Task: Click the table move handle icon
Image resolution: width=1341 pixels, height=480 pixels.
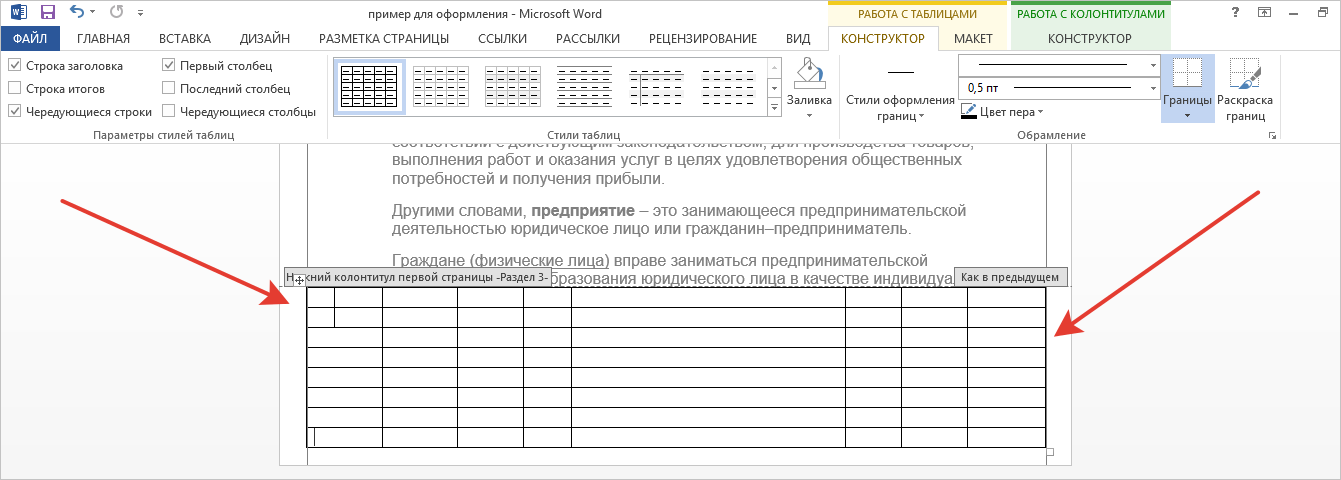Action: point(299,280)
